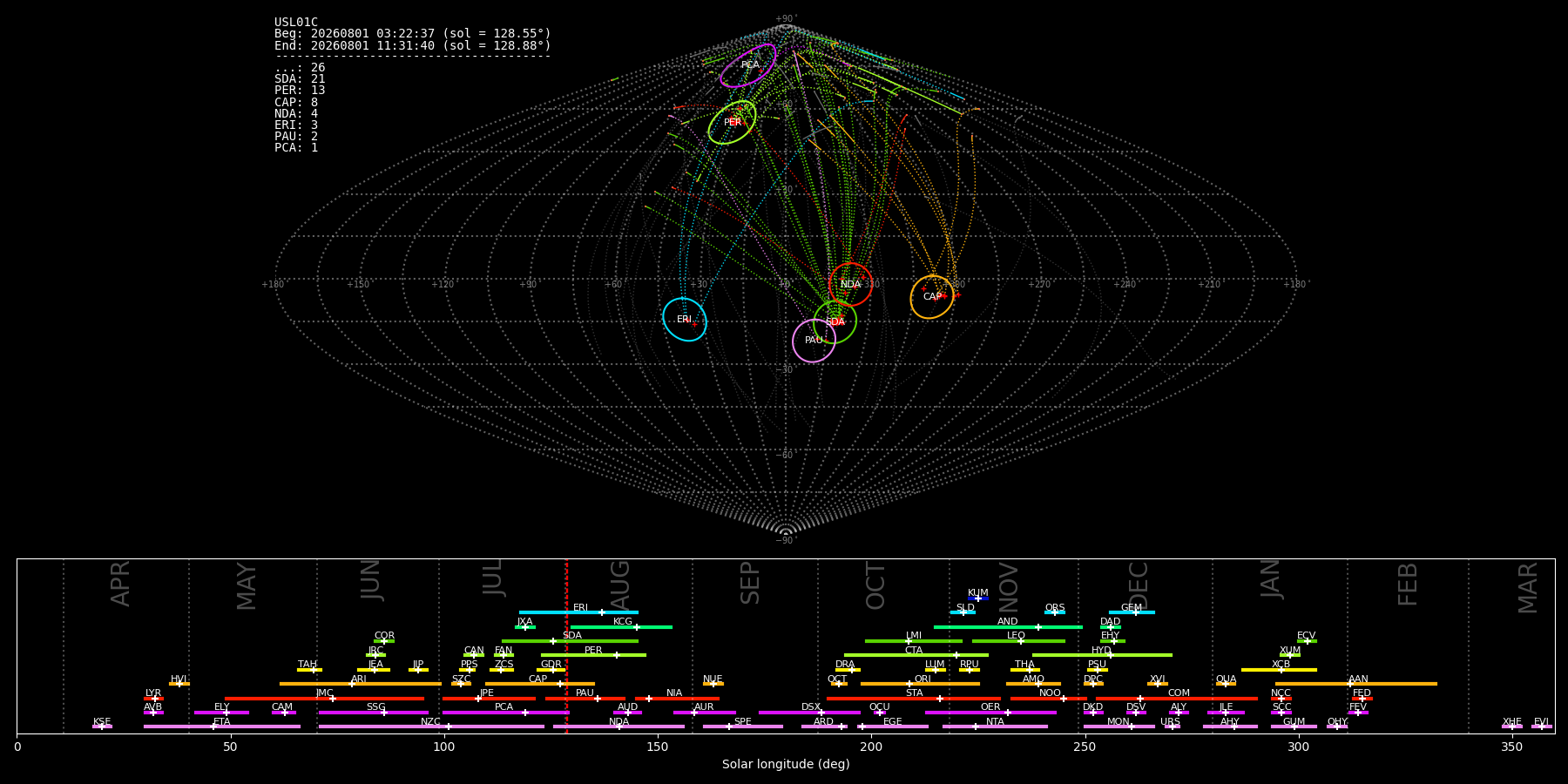Click the STA shower timeline bar

(914, 699)
